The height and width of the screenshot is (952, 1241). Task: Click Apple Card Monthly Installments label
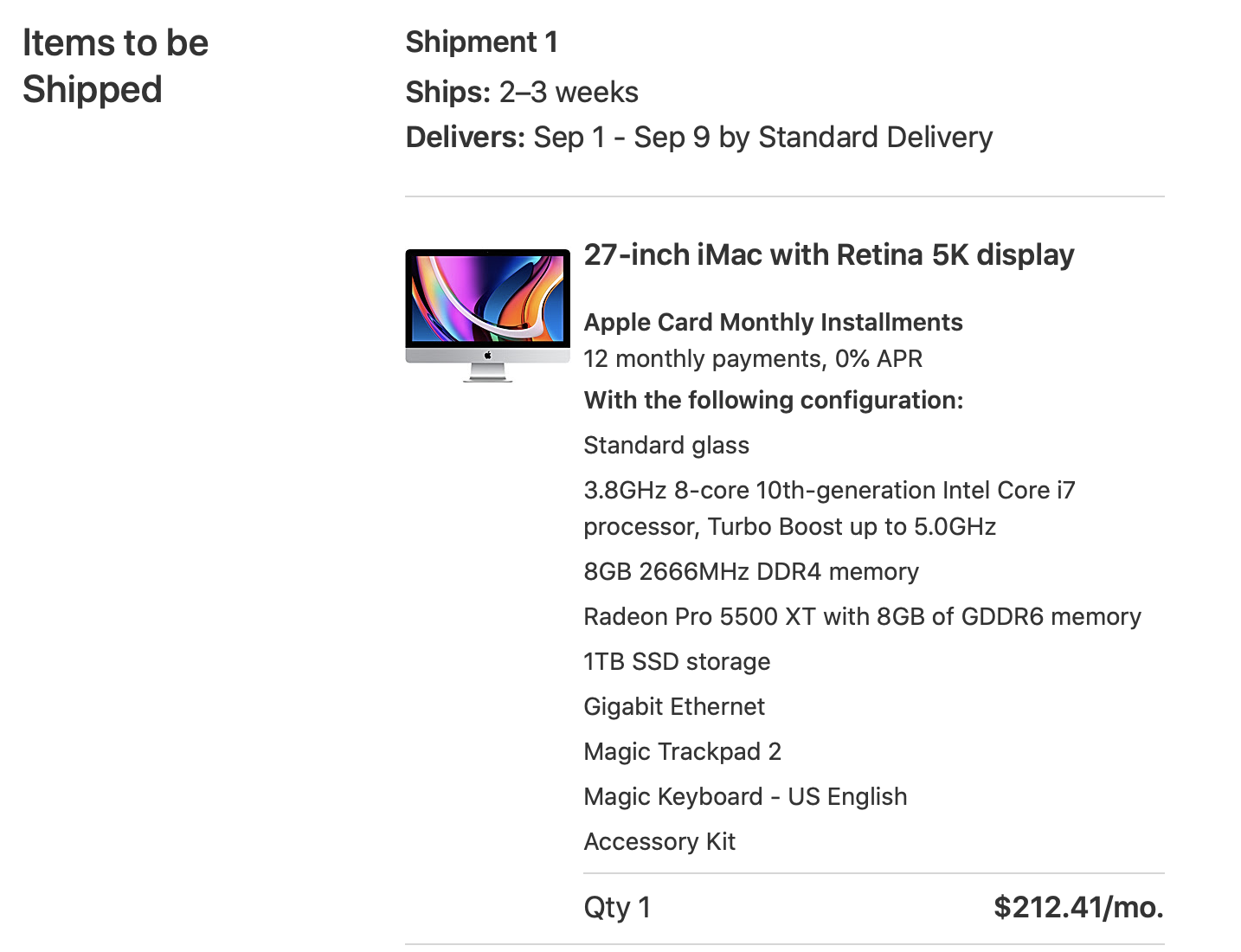point(773,323)
